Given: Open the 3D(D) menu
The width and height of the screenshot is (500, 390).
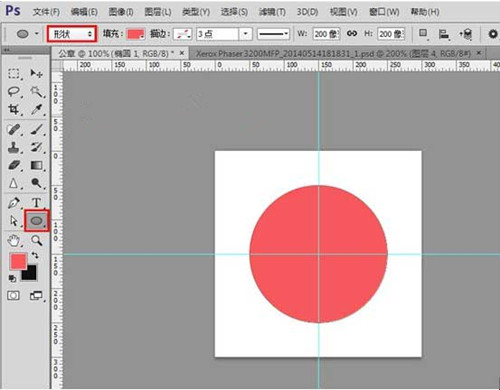Looking at the screenshot, I should coord(307,12).
